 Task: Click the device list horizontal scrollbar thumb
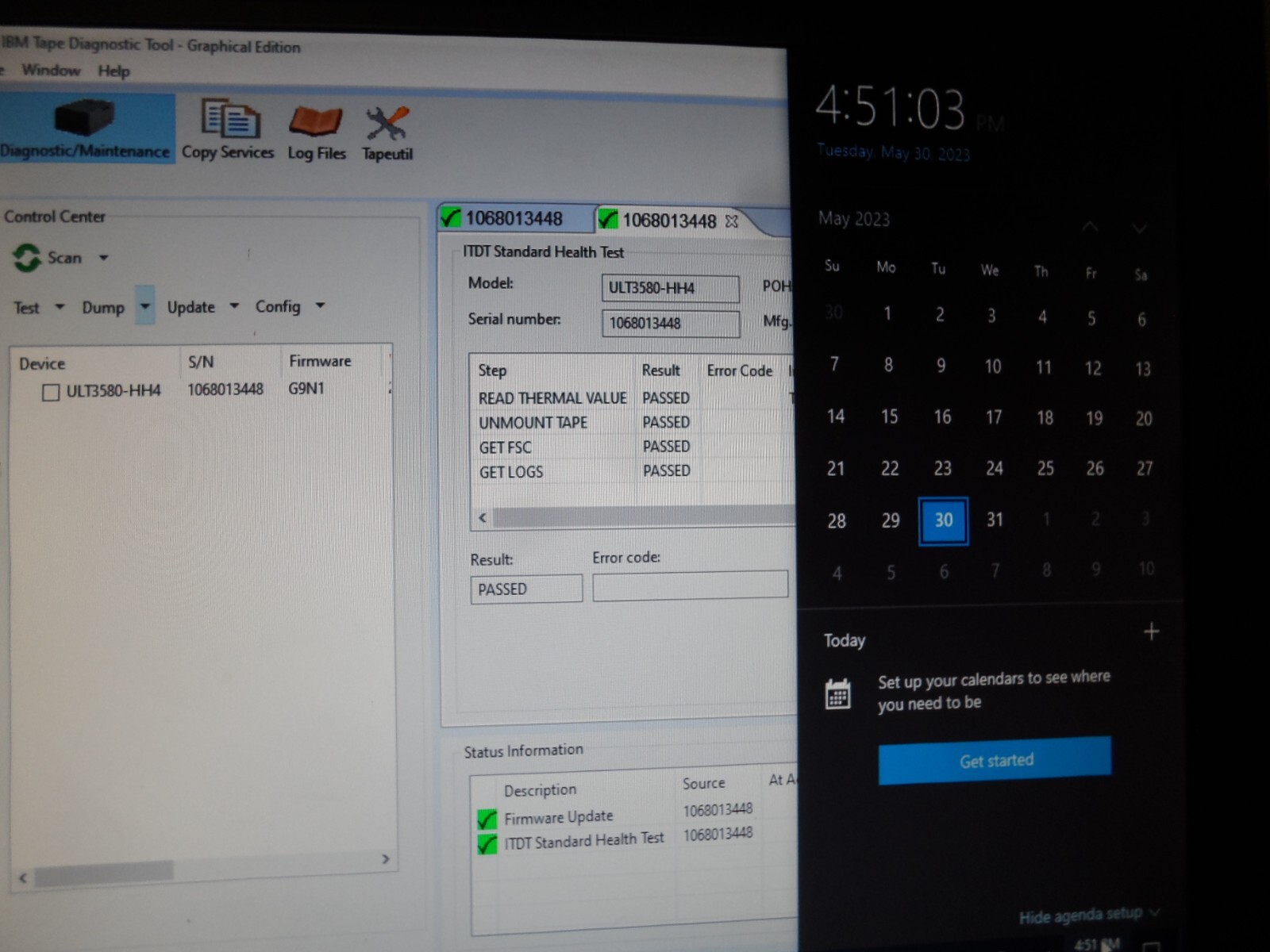tap(104, 872)
